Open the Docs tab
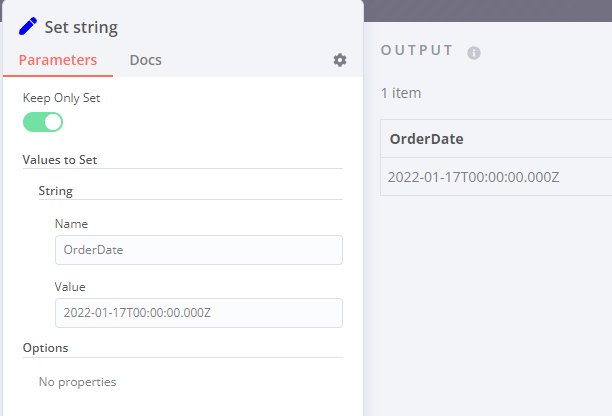Viewport: 612px width, 416px height. coord(145,60)
